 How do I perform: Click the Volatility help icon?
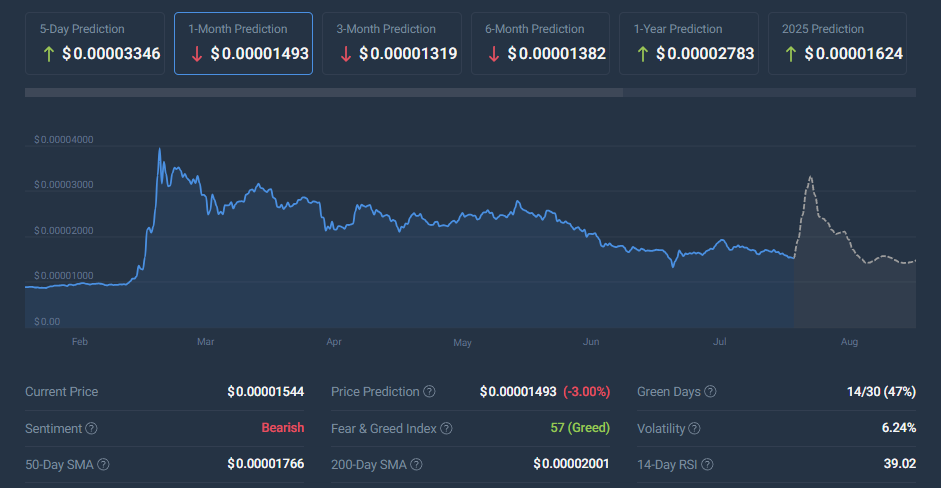(x=694, y=428)
